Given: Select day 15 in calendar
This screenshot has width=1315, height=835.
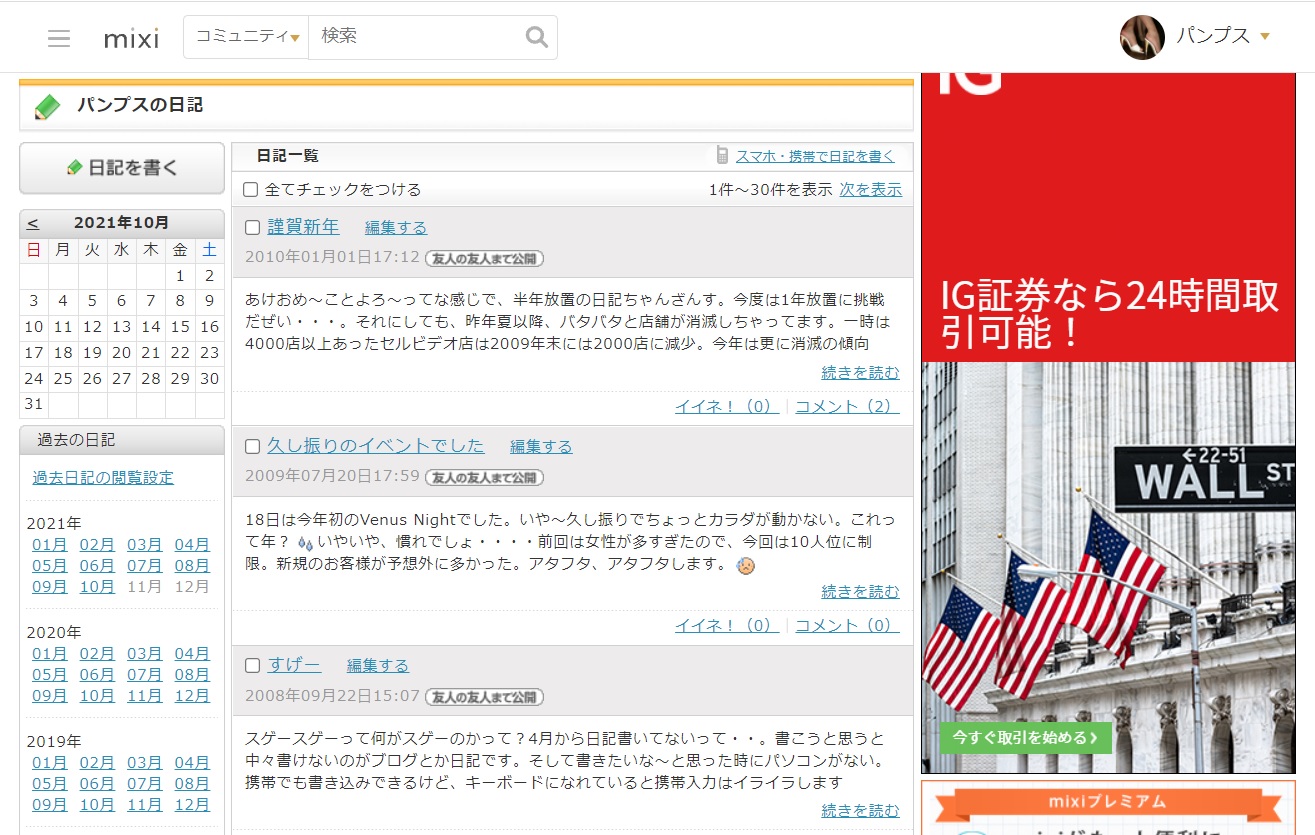Looking at the screenshot, I should click(180, 327).
